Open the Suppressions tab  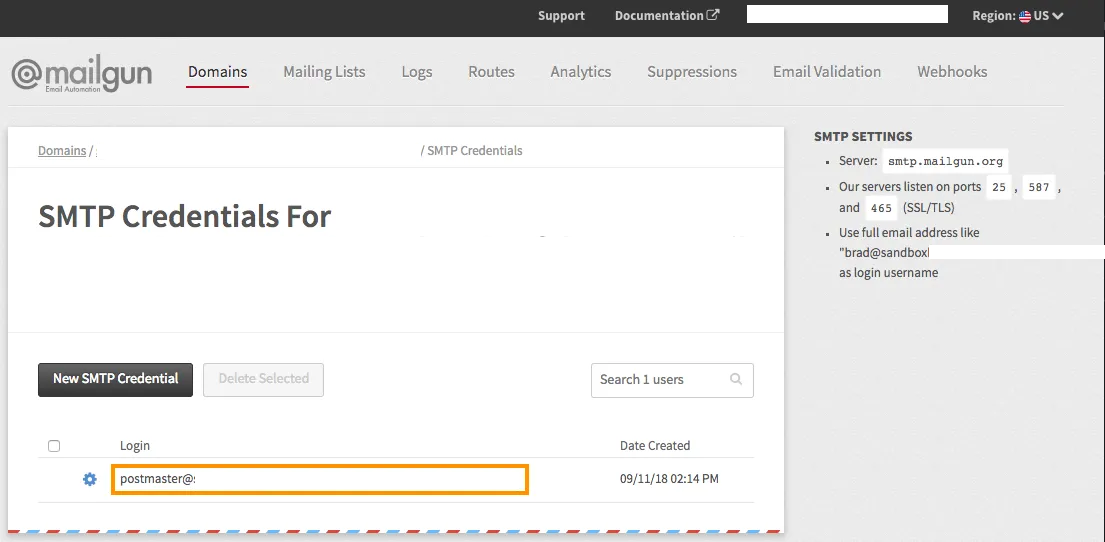pos(692,72)
